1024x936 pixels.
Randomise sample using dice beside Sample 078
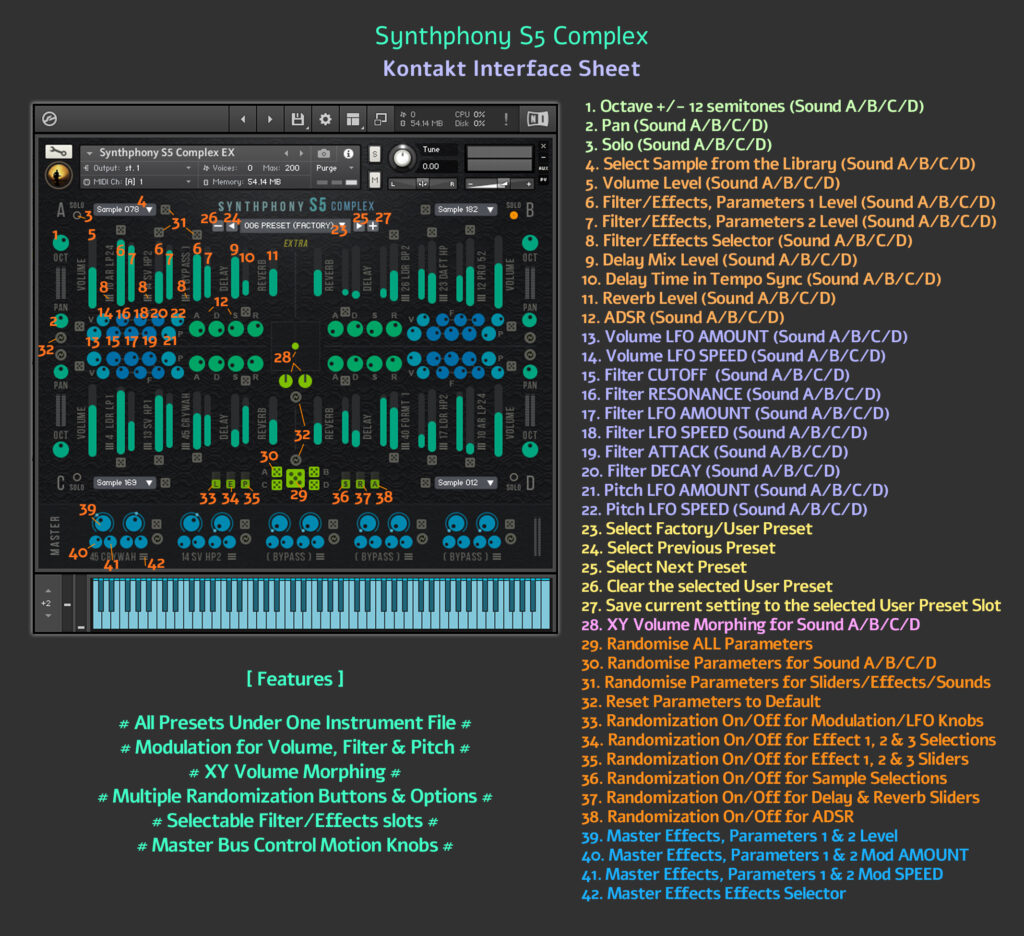pos(166,210)
